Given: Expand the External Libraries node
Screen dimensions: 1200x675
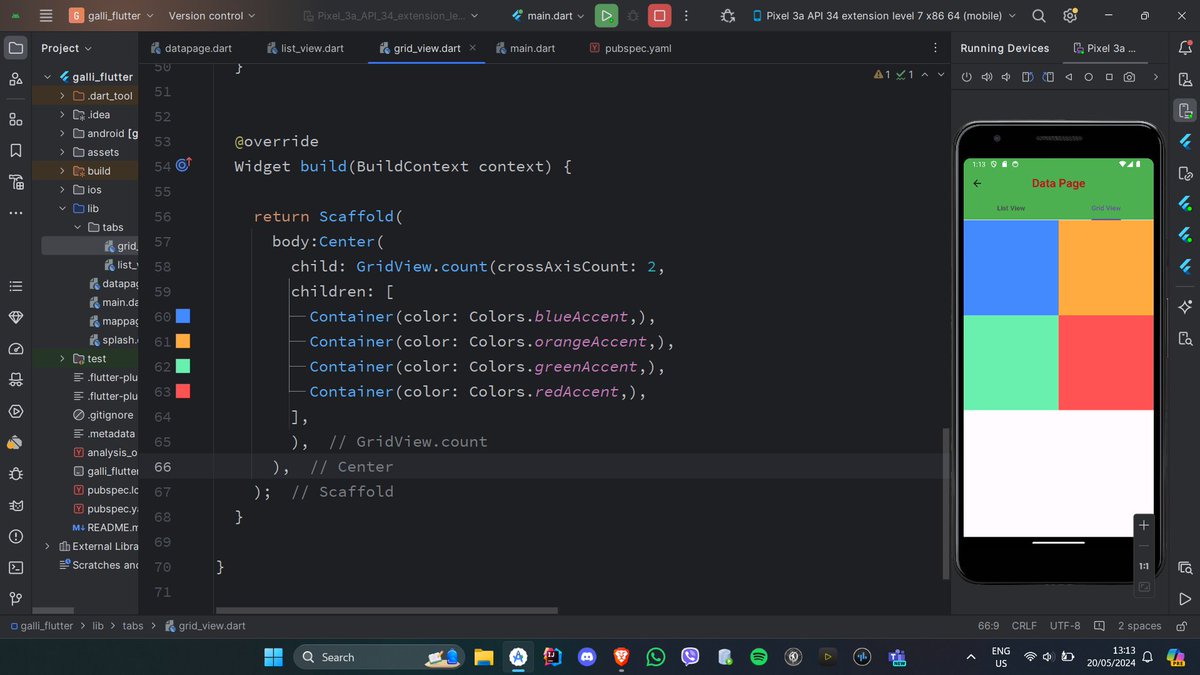Looking at the screenshot, I should coord(47,546).
